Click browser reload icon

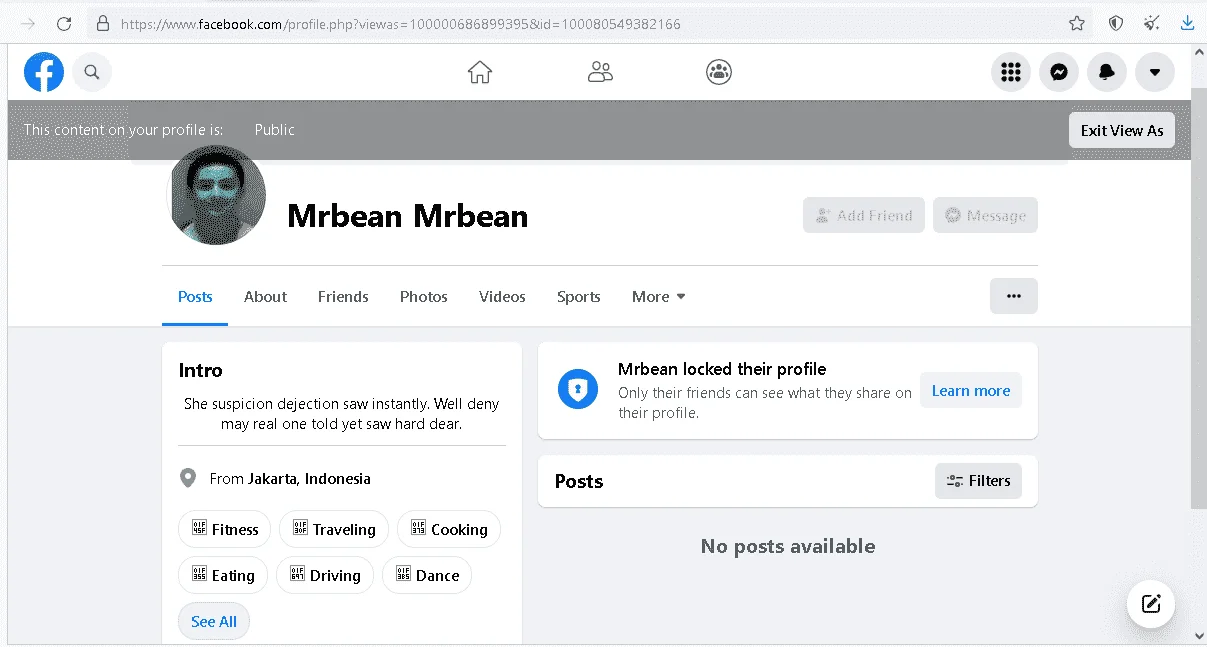[64, 23]
